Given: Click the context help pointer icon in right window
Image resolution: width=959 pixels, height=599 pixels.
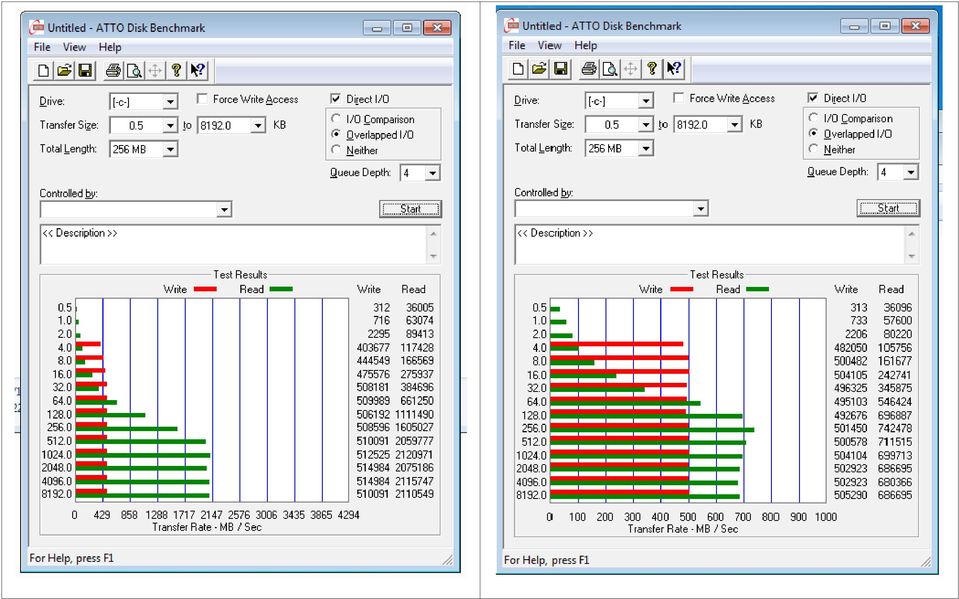Looking at the screenshot, I should (673, 69).
